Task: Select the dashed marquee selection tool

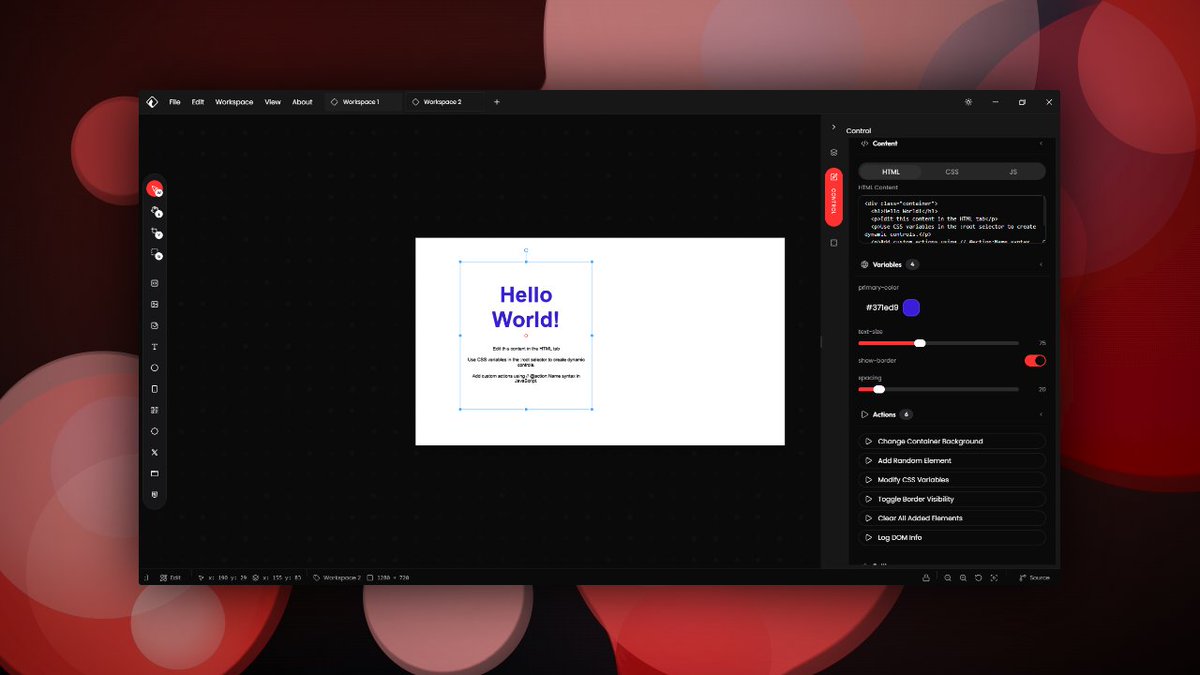Action: 154,253
